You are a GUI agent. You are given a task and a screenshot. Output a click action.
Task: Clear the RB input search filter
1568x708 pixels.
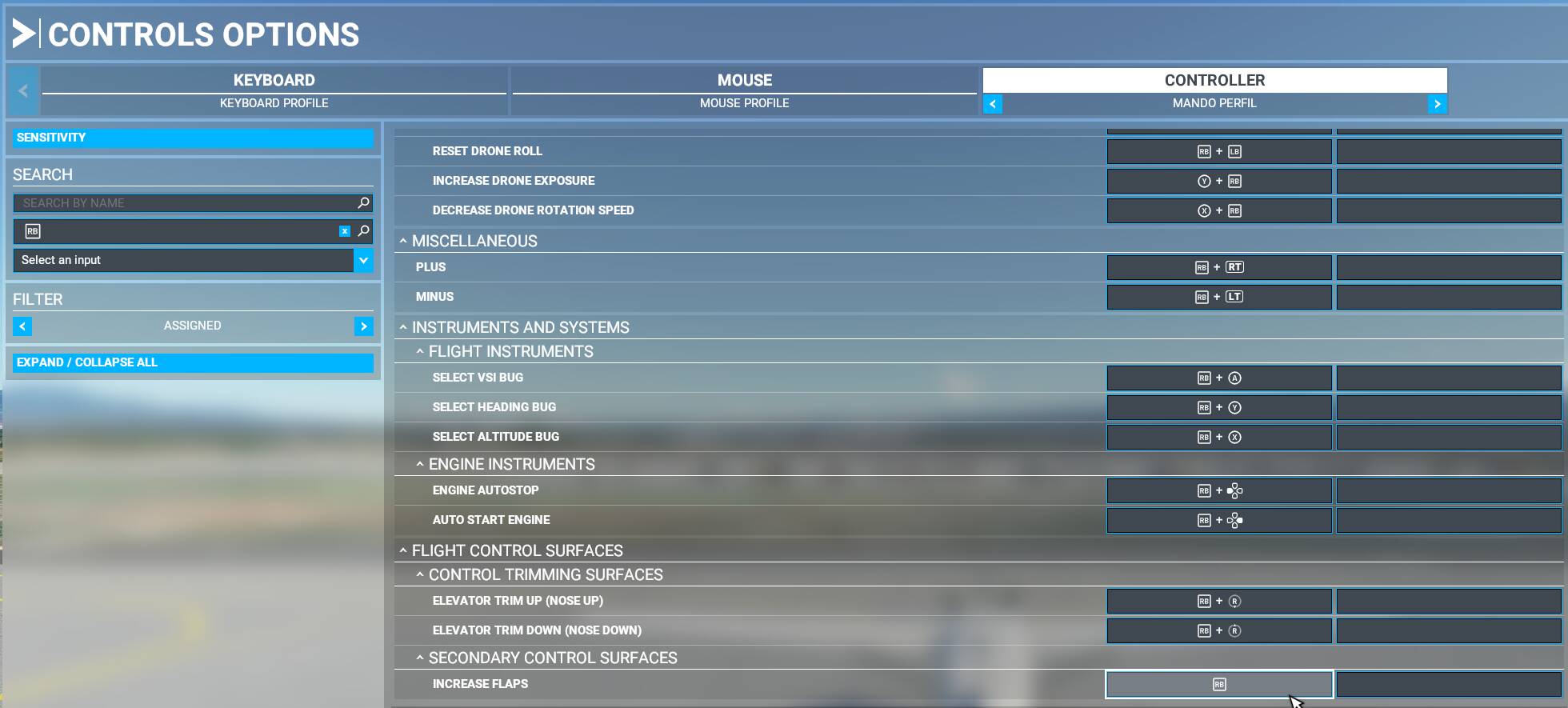(x=345, y=231)
